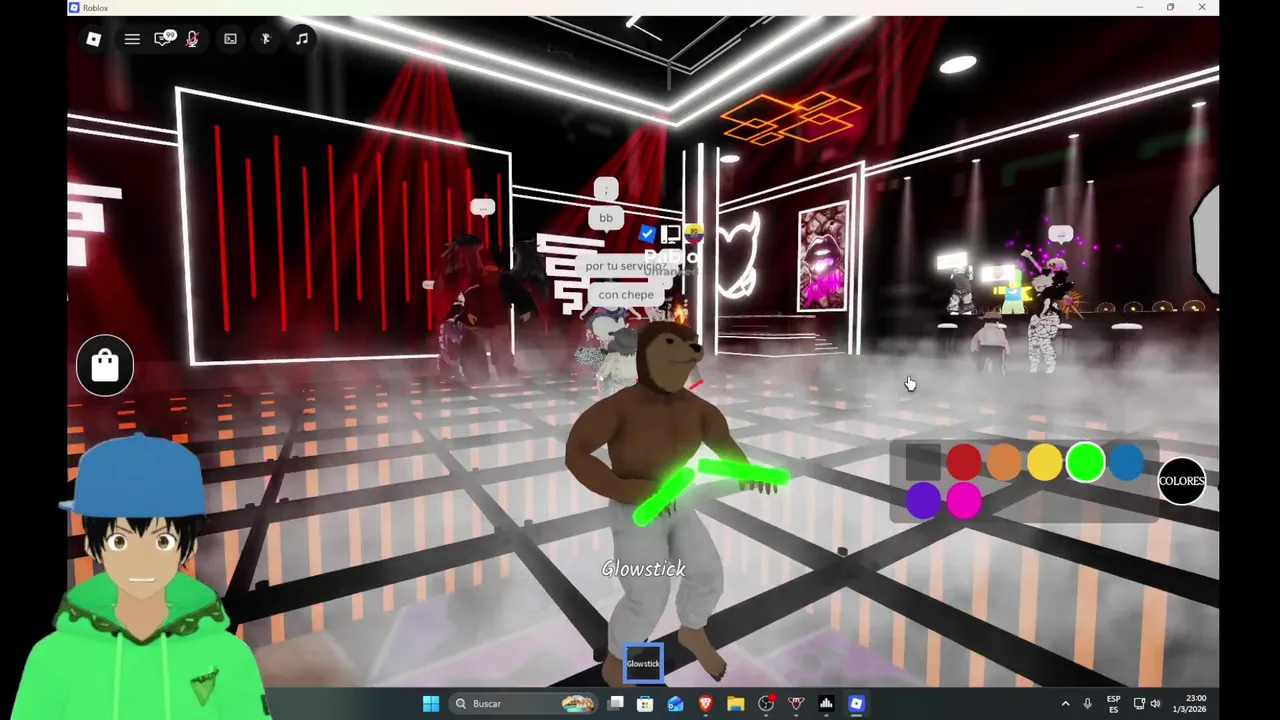
Task: Open the Windows Start menu
Action: (x=431, y=704)
